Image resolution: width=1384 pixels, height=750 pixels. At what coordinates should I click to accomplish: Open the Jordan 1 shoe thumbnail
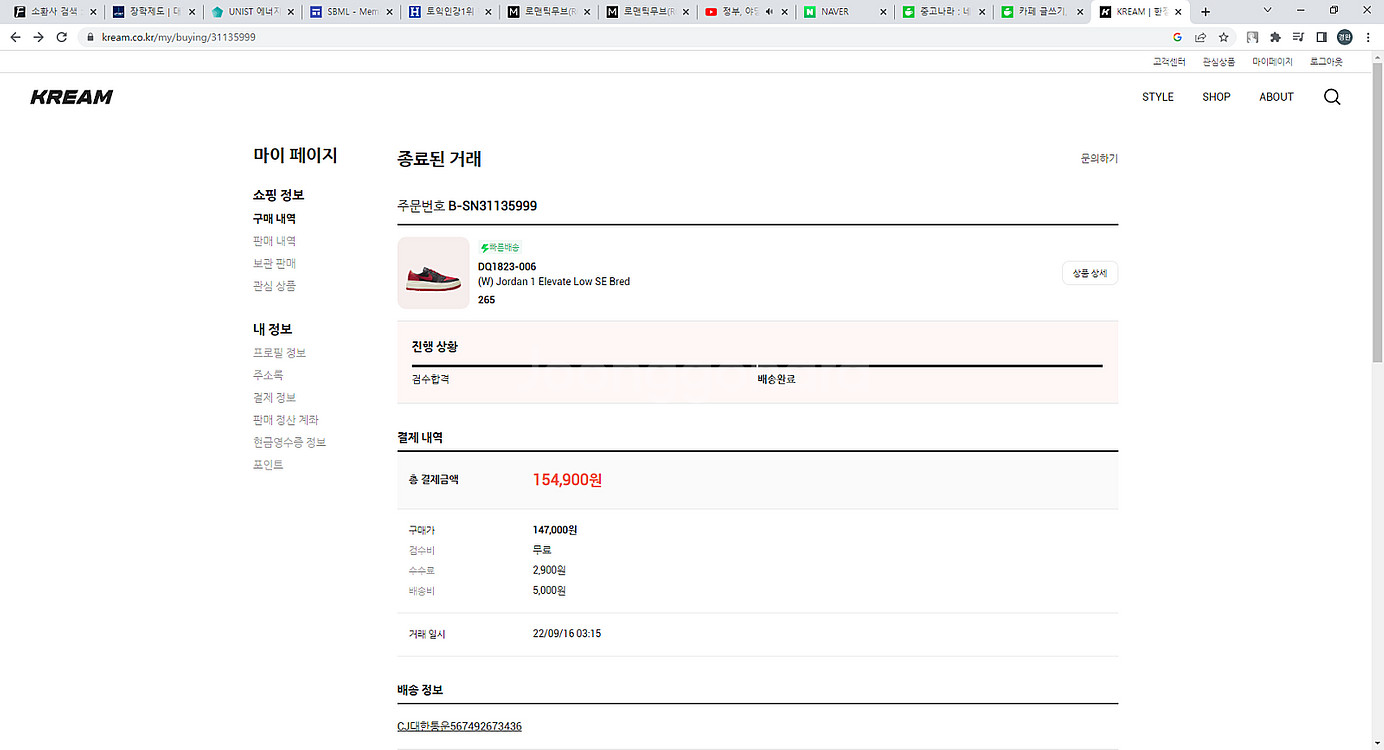click(433, 273)
